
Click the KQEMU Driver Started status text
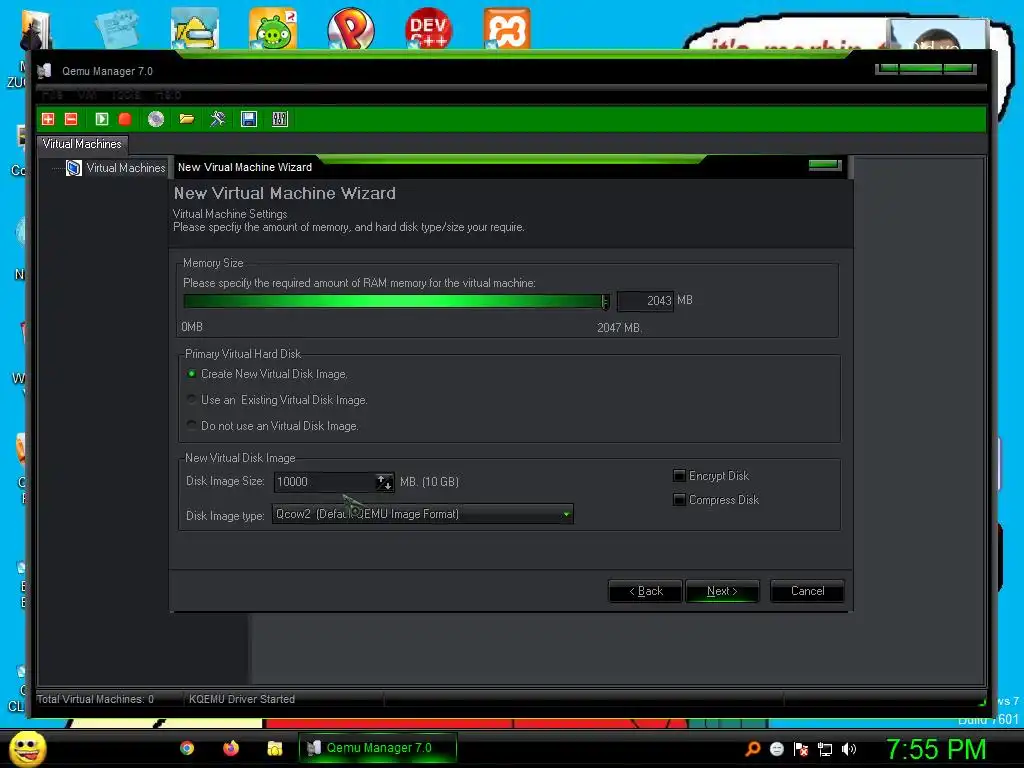pos(242,699)
